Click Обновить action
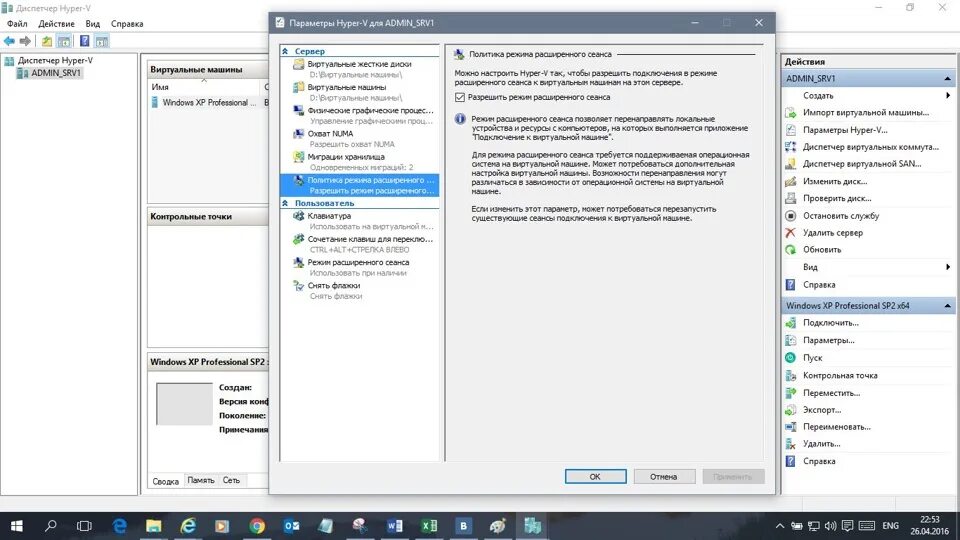Image resolution: width=960 pixels, height=540 pixels. coord(822,250)
